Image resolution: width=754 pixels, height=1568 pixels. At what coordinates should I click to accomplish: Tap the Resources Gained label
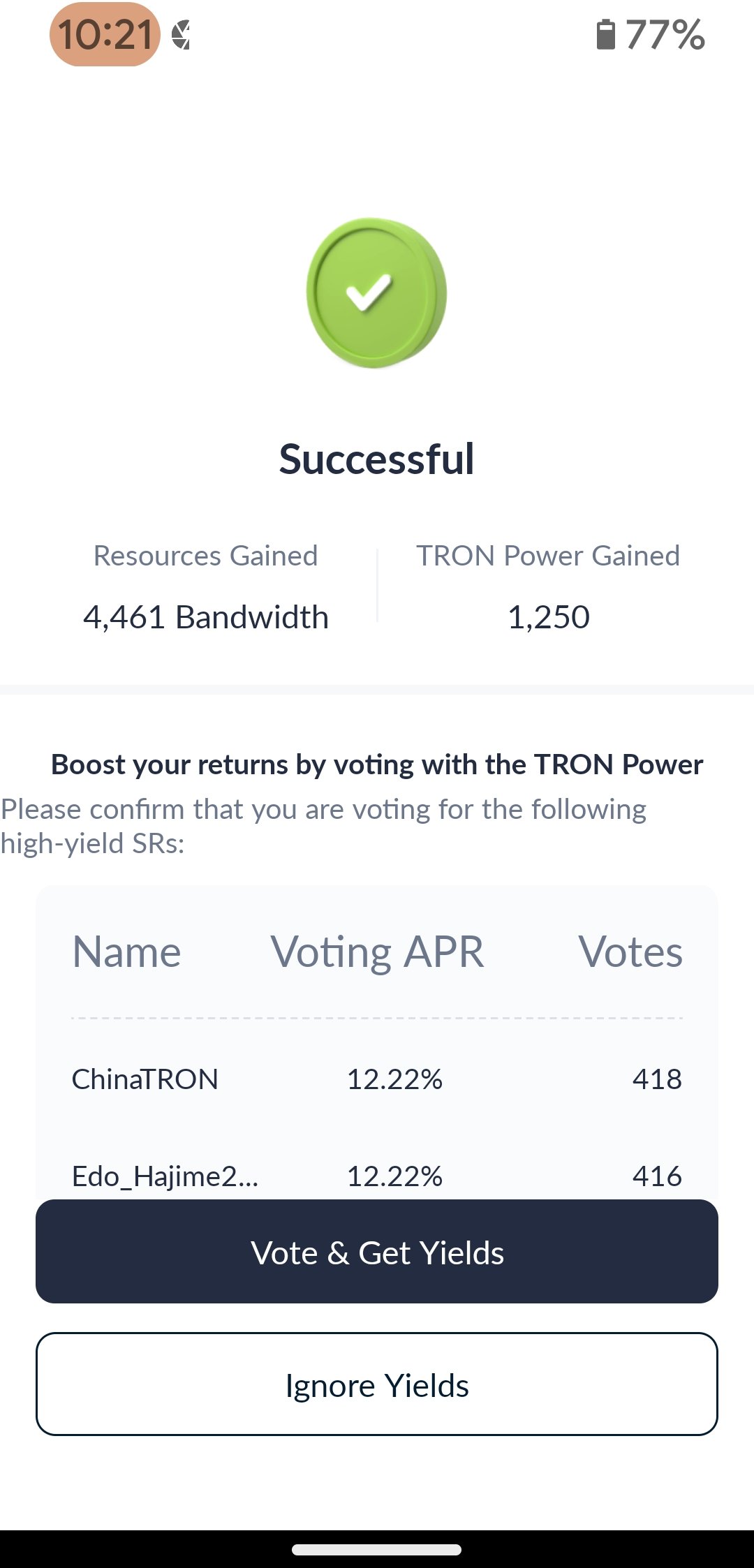(x=206, y=556)
